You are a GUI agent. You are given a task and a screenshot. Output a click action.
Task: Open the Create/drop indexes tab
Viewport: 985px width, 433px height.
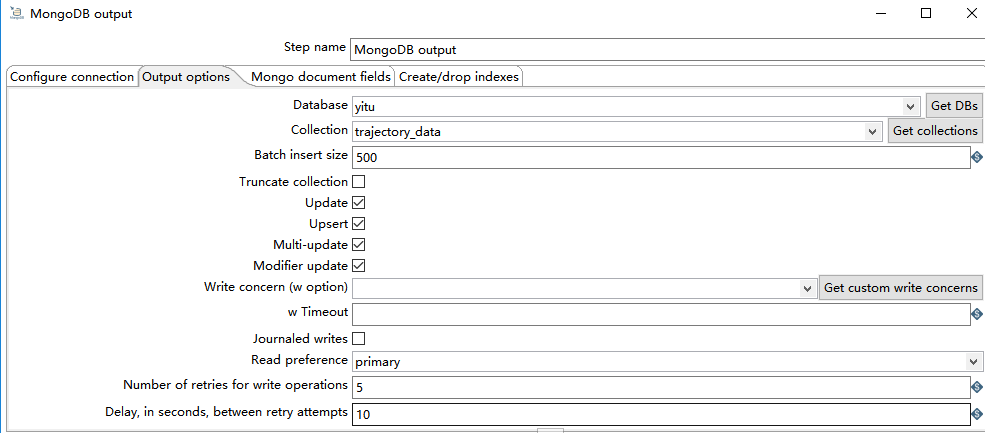click(459, 77)
